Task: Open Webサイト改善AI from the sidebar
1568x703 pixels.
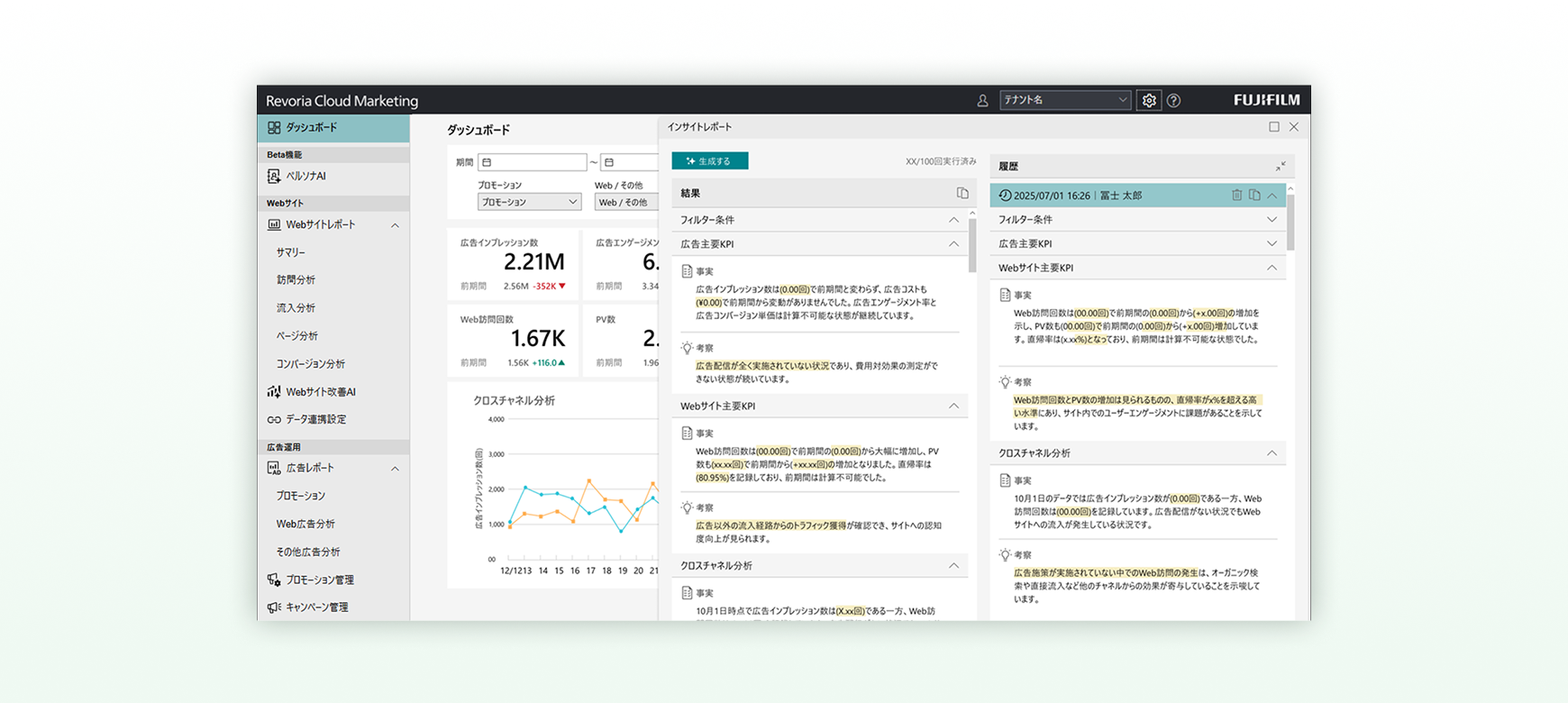Action: [320, 392]
